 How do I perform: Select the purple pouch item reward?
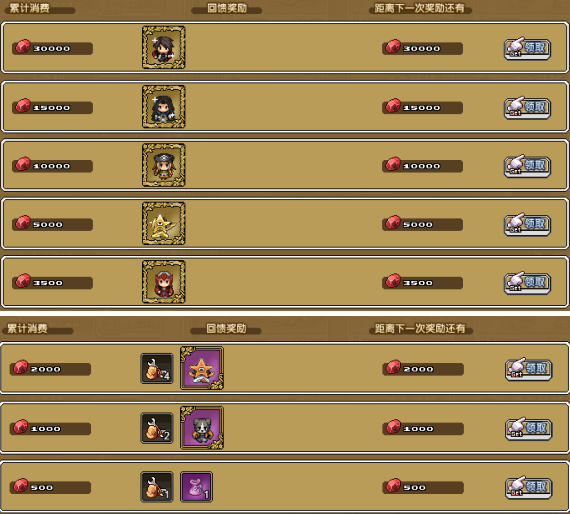pos(196,487)
